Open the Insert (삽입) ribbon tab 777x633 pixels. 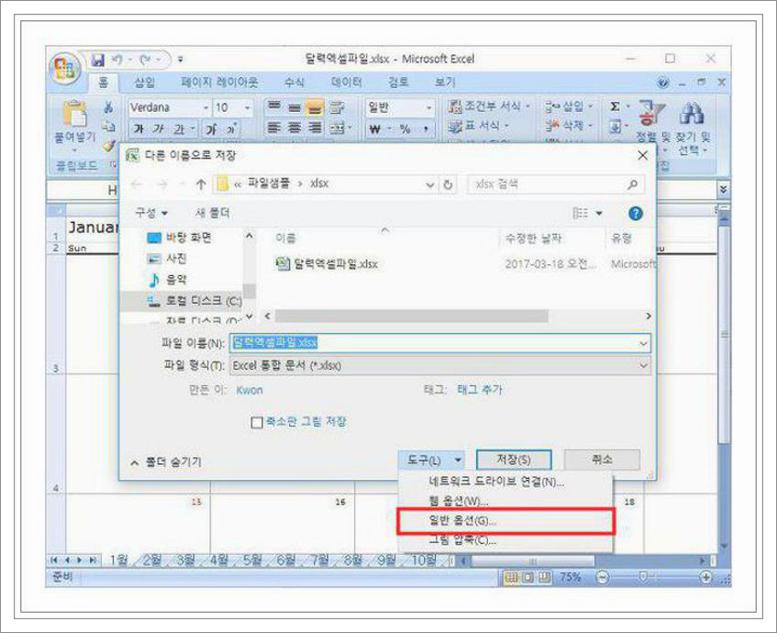coord(145,82)
